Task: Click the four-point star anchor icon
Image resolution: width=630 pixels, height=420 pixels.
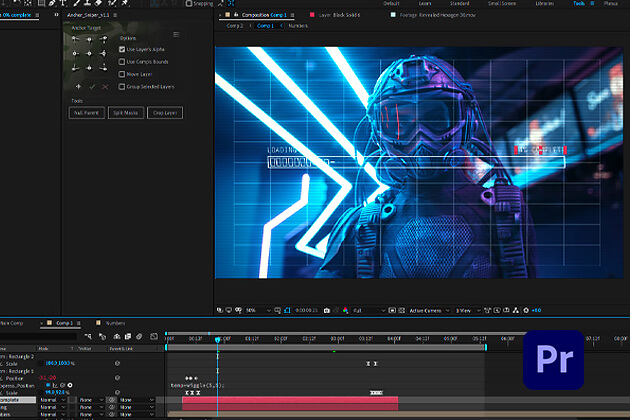Action: tap(78, 86)
